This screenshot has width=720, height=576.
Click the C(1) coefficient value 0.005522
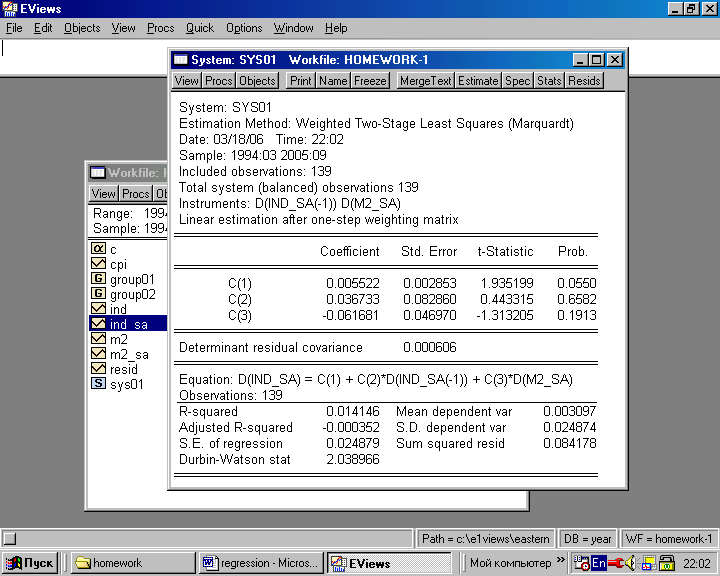[x=353, y=283]
